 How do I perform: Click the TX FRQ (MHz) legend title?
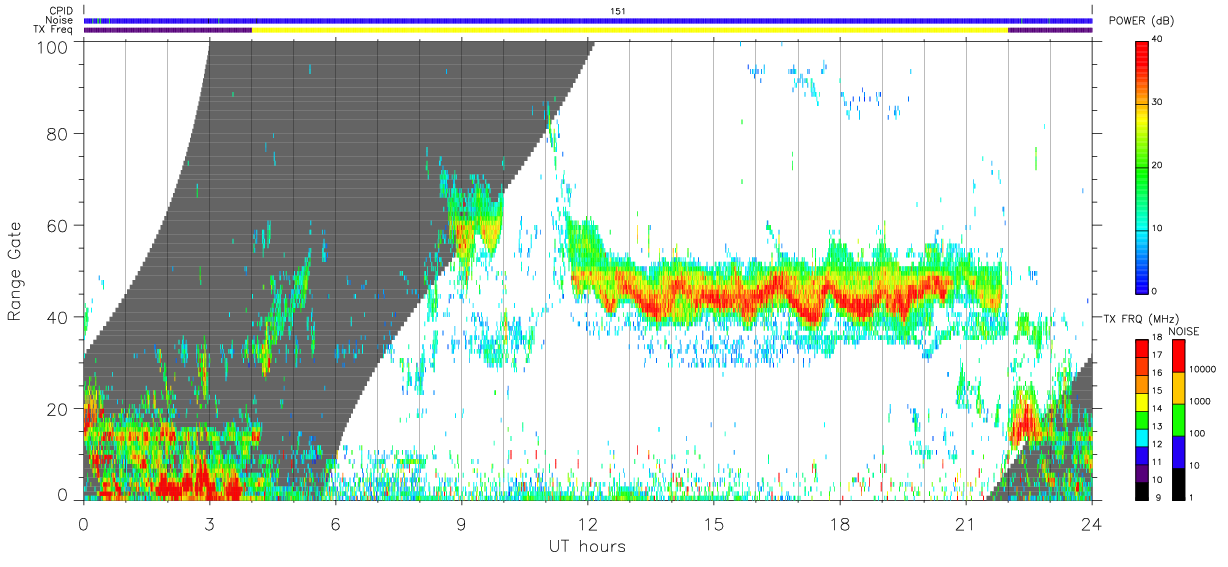pyautogui.click(x=1139, y=319)
